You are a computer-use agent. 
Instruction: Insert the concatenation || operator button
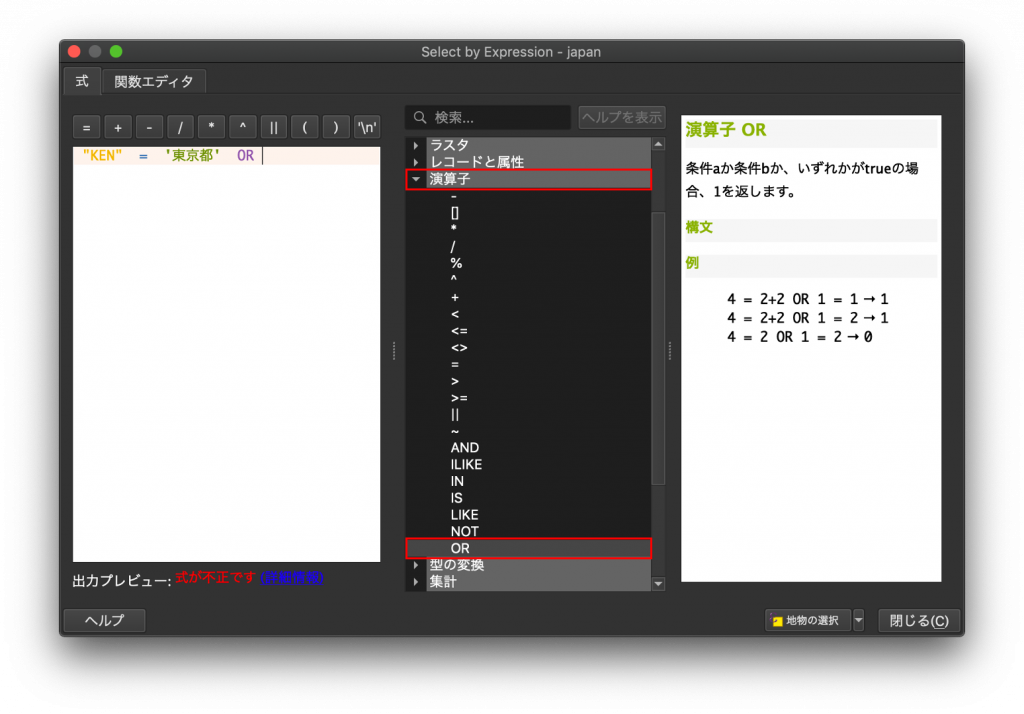point(274,127)
